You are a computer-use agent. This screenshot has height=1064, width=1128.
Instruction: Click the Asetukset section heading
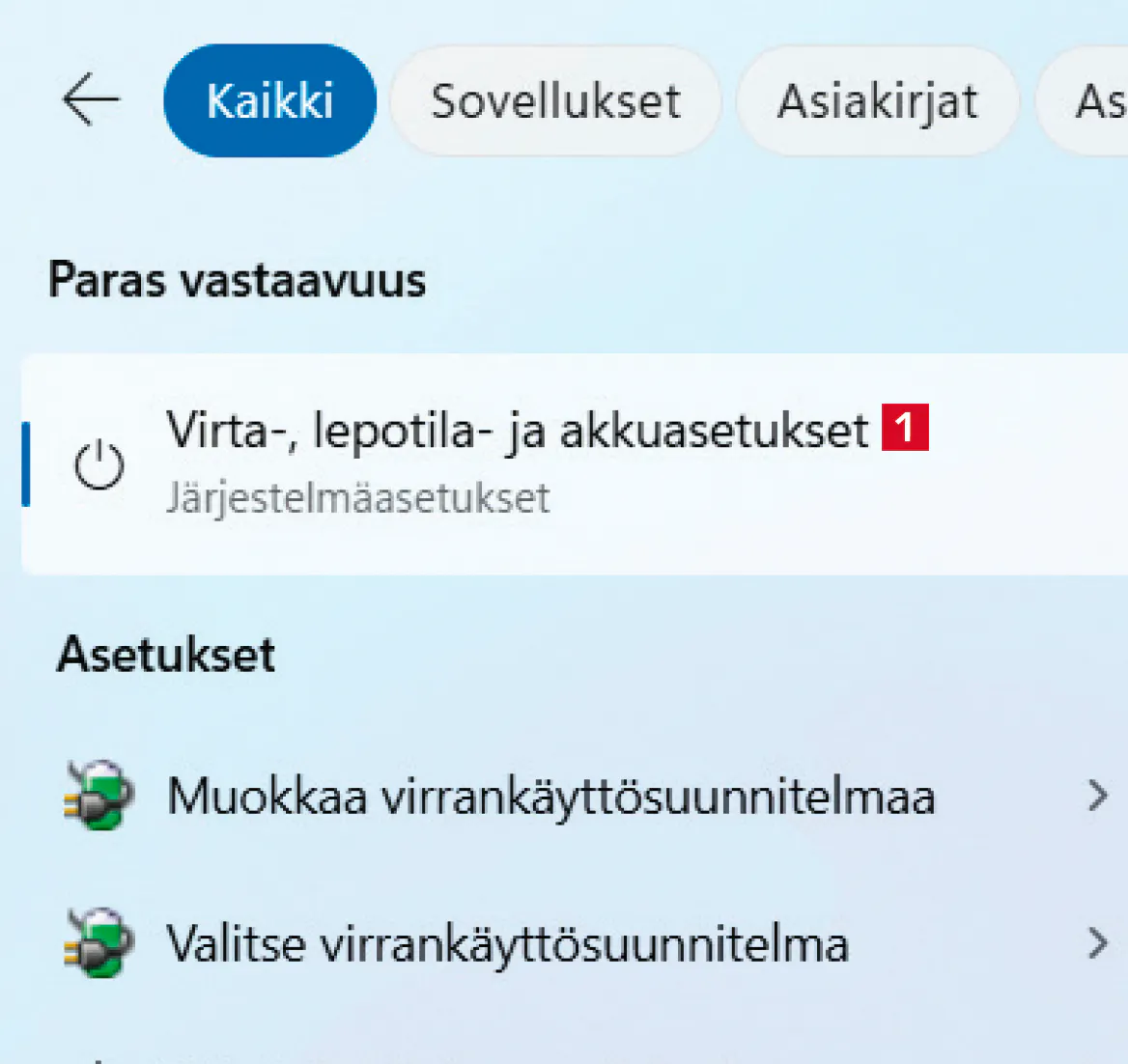[x=166, y=655]
